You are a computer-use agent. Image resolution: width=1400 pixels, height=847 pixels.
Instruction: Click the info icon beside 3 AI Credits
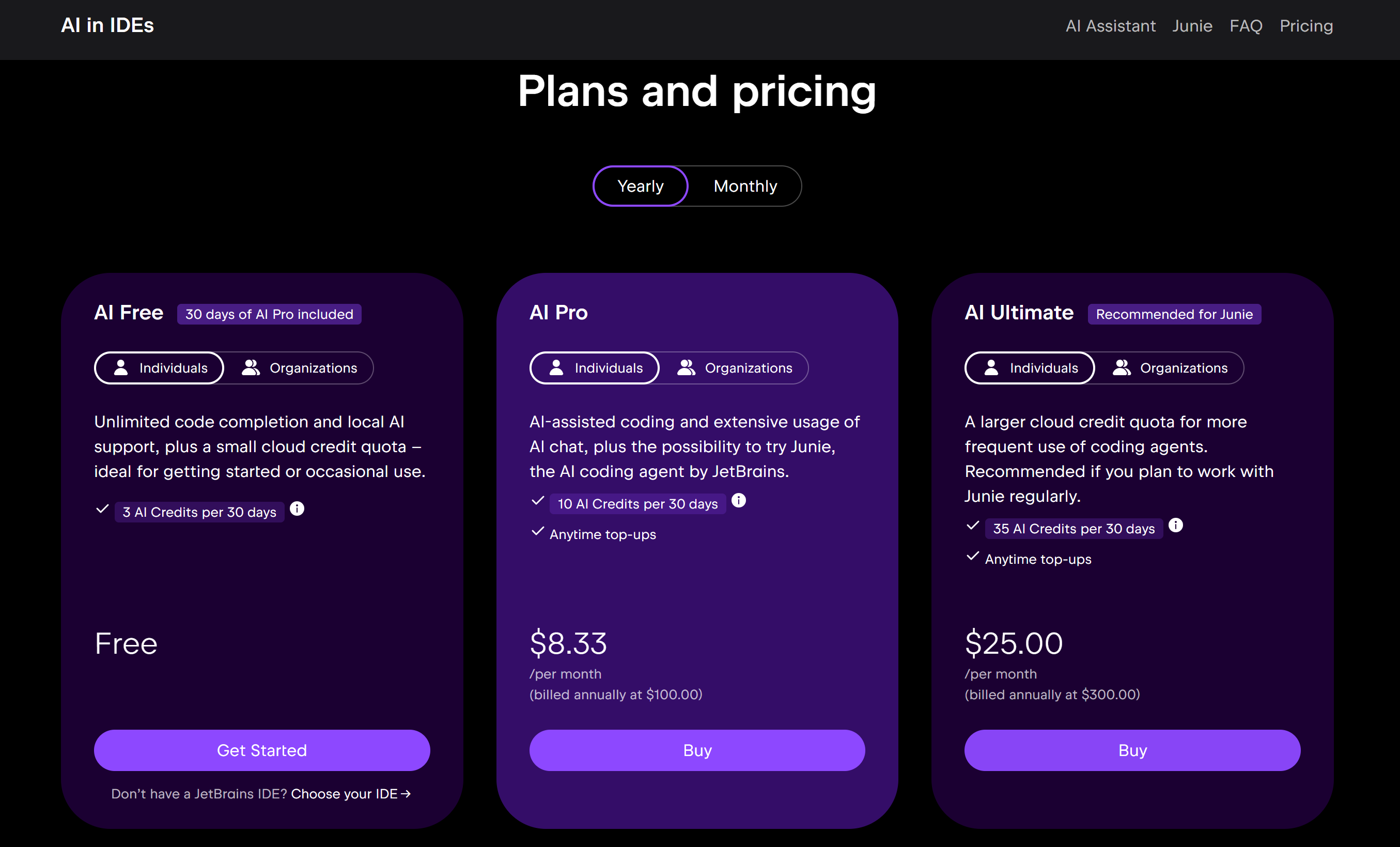[x=297, y=509]
